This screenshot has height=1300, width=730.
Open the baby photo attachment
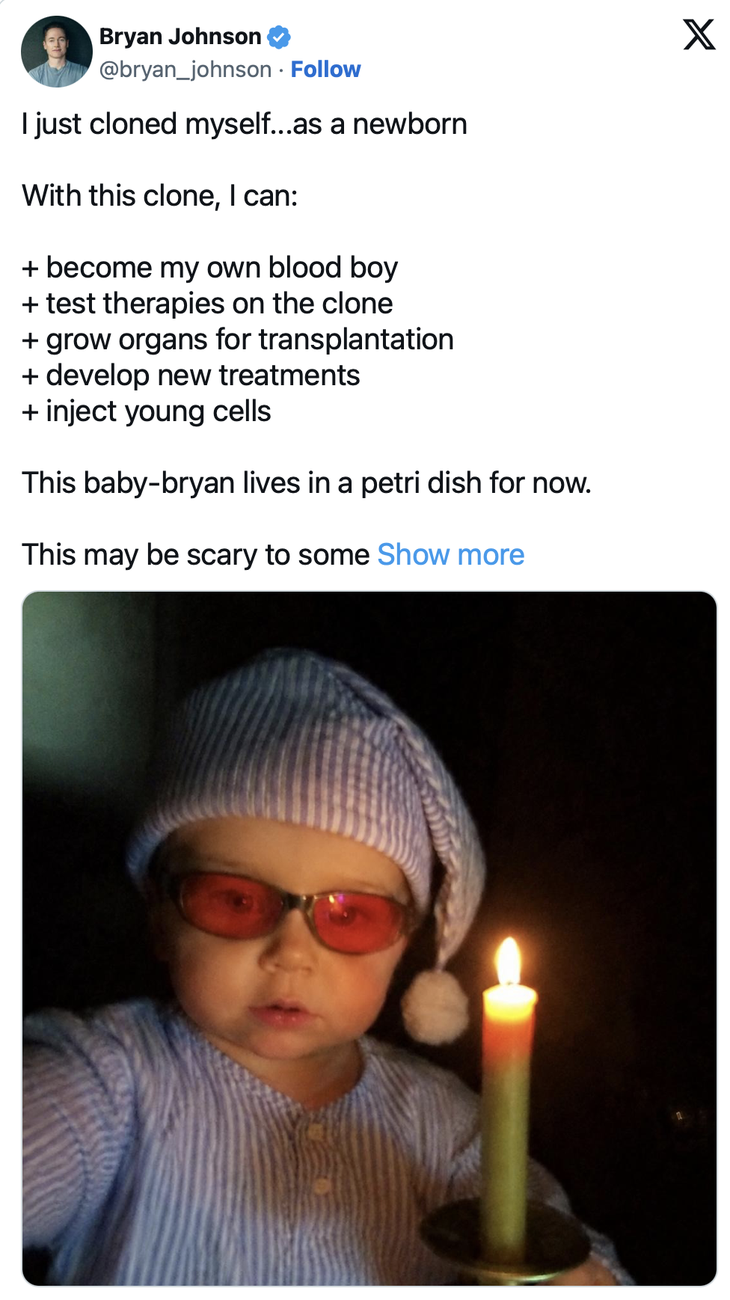pyautogui.click(x=369, y=938)
